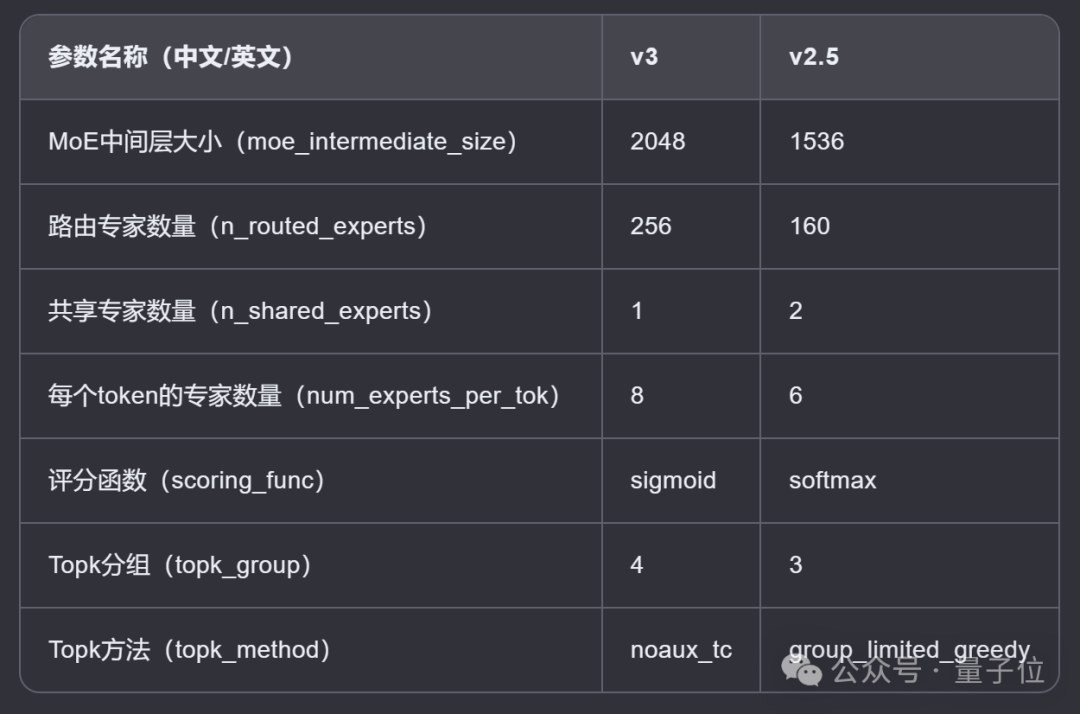The width and height of the screenshot is (1080, 714).
Task: Select the softmax value cell
Action: pos(832,481)
